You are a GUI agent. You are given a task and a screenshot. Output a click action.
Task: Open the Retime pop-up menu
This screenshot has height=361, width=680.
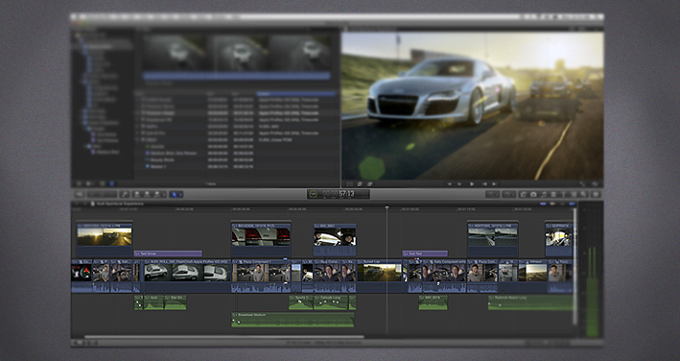[x=509, y=194]
